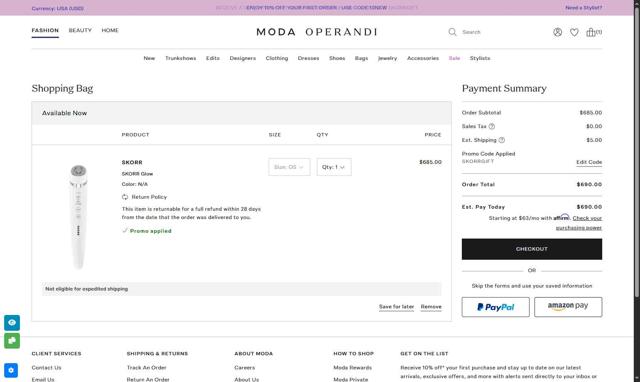Open the Designers menu

click(x=242, y=58)
